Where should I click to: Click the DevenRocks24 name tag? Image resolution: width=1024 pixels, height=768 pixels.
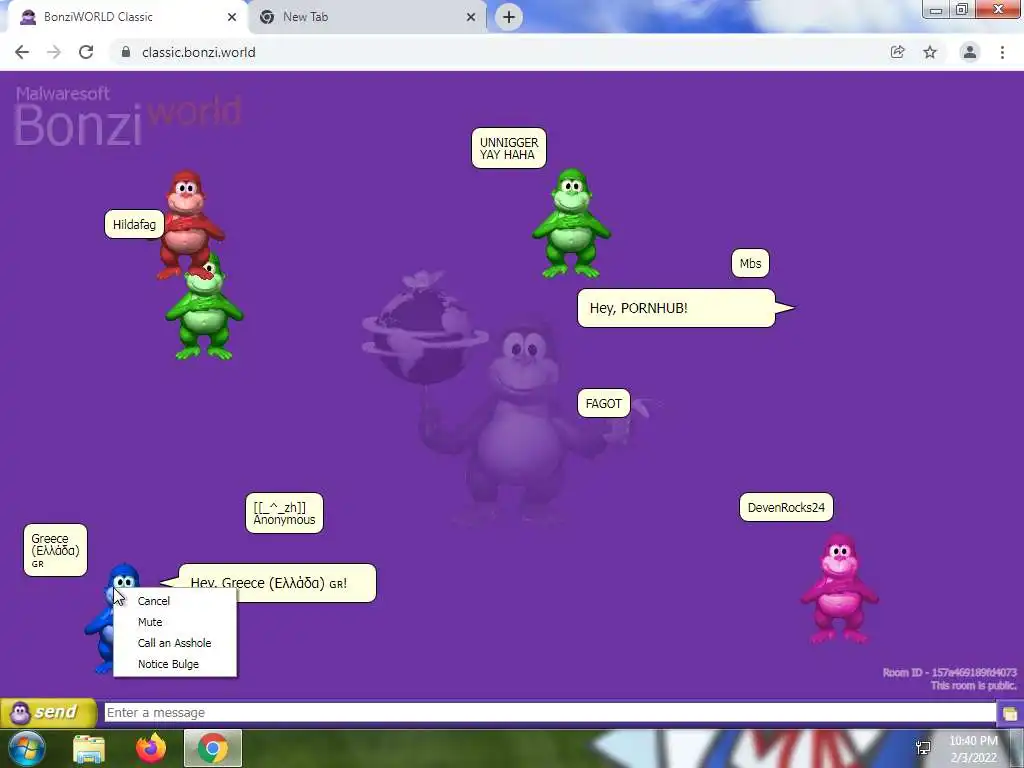pyautogui.click(x=786, y=507)
